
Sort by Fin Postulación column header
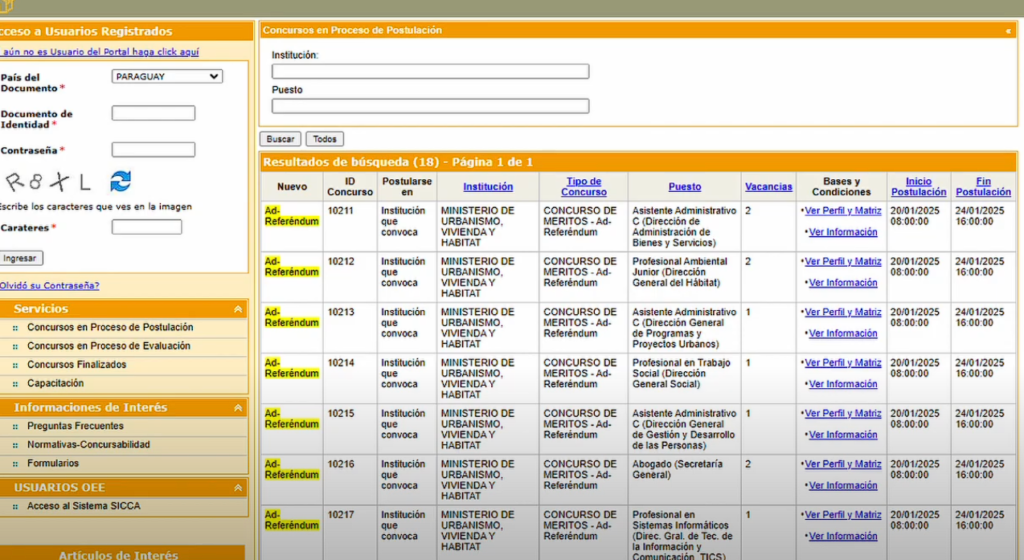pyautogui.click(x=984, y=187)
